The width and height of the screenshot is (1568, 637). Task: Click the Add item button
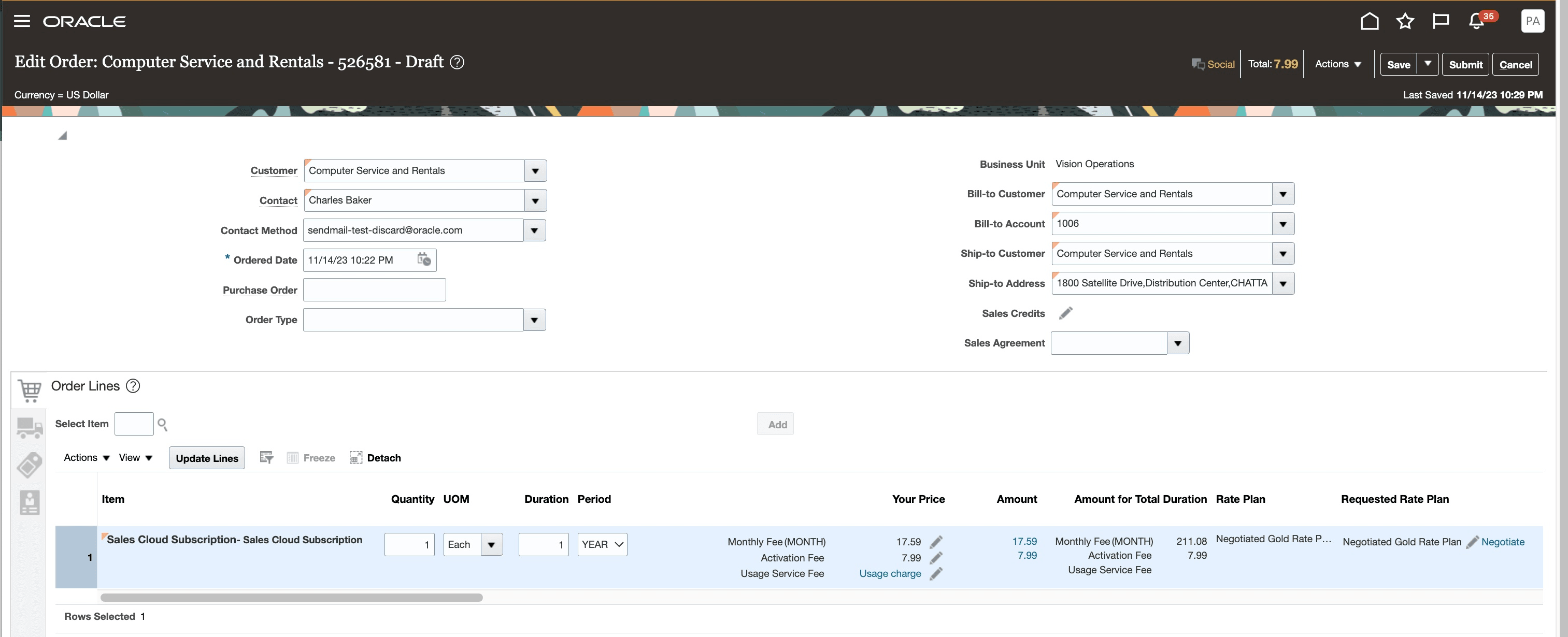[x=777, y=424]
